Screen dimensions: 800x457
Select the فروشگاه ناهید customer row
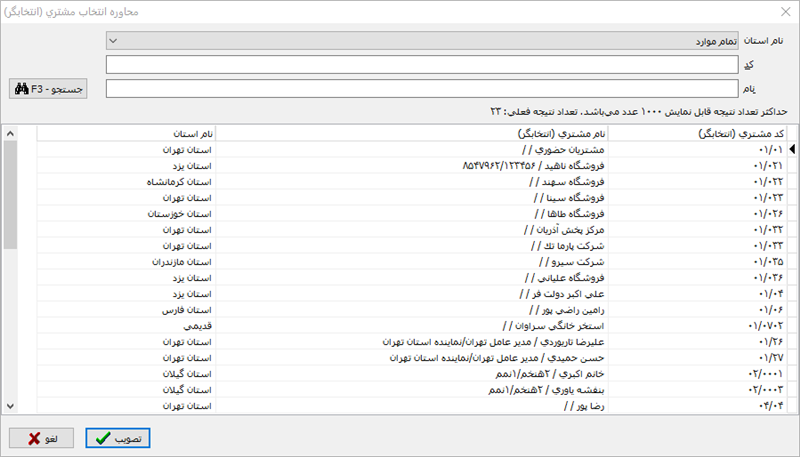tap(412, 165)
